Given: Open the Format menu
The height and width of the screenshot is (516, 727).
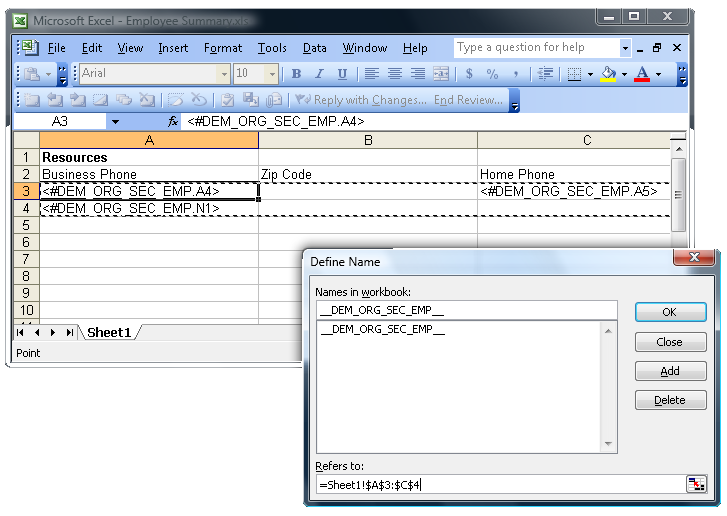Looking at the screenshot, I should pos(223,48).
